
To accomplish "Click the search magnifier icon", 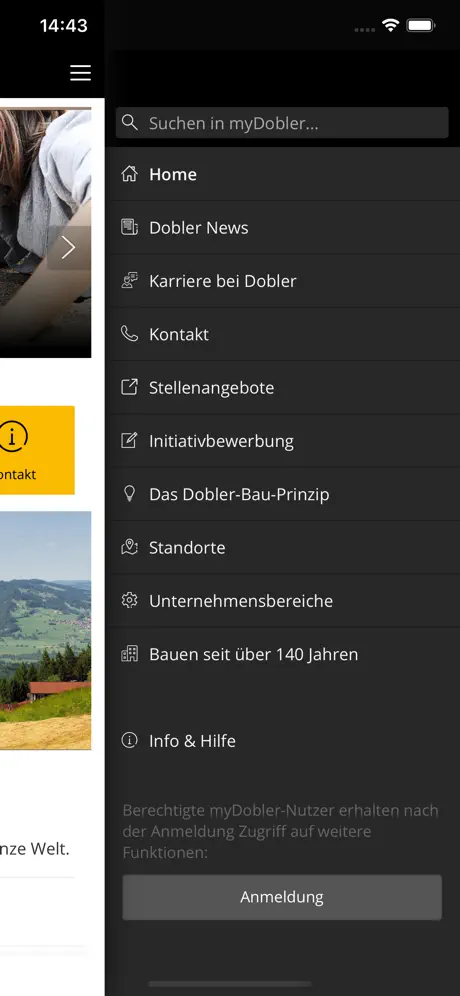I will pos(130,123).
